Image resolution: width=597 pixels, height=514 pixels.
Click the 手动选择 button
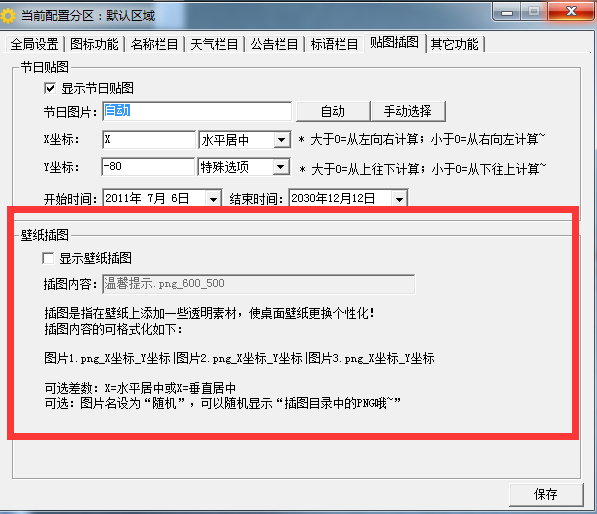[x=408, y=112]
